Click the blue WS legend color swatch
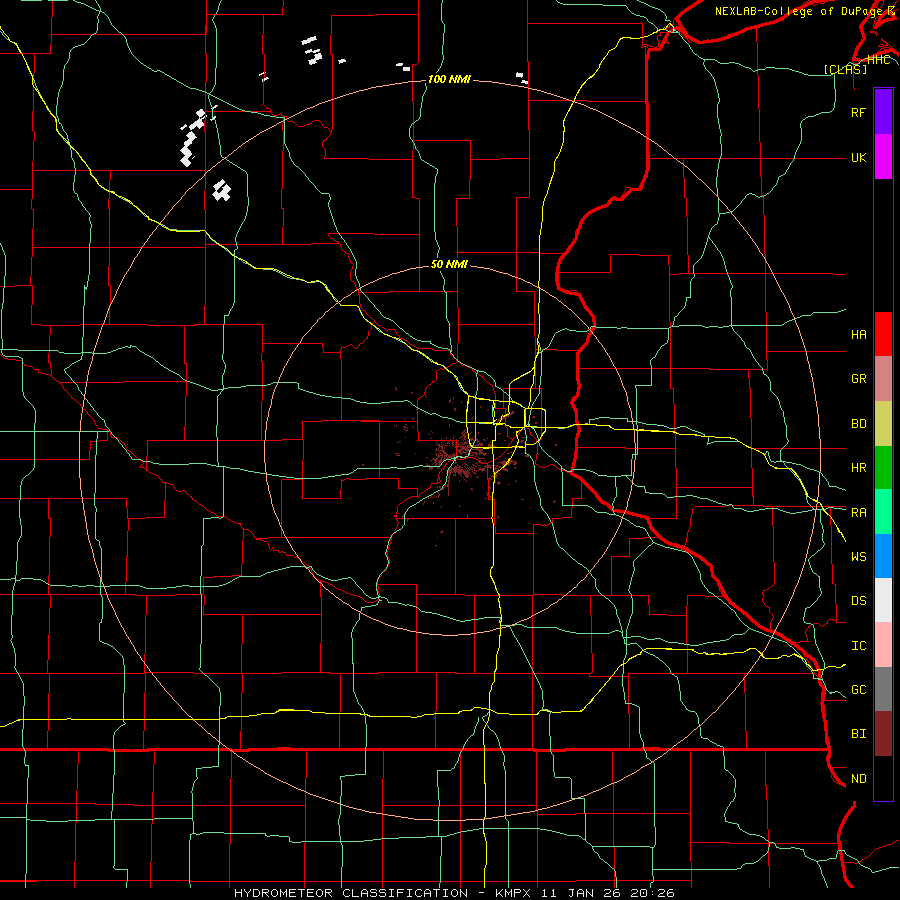This screenshot has height=900, width=900. coord(883,556)
